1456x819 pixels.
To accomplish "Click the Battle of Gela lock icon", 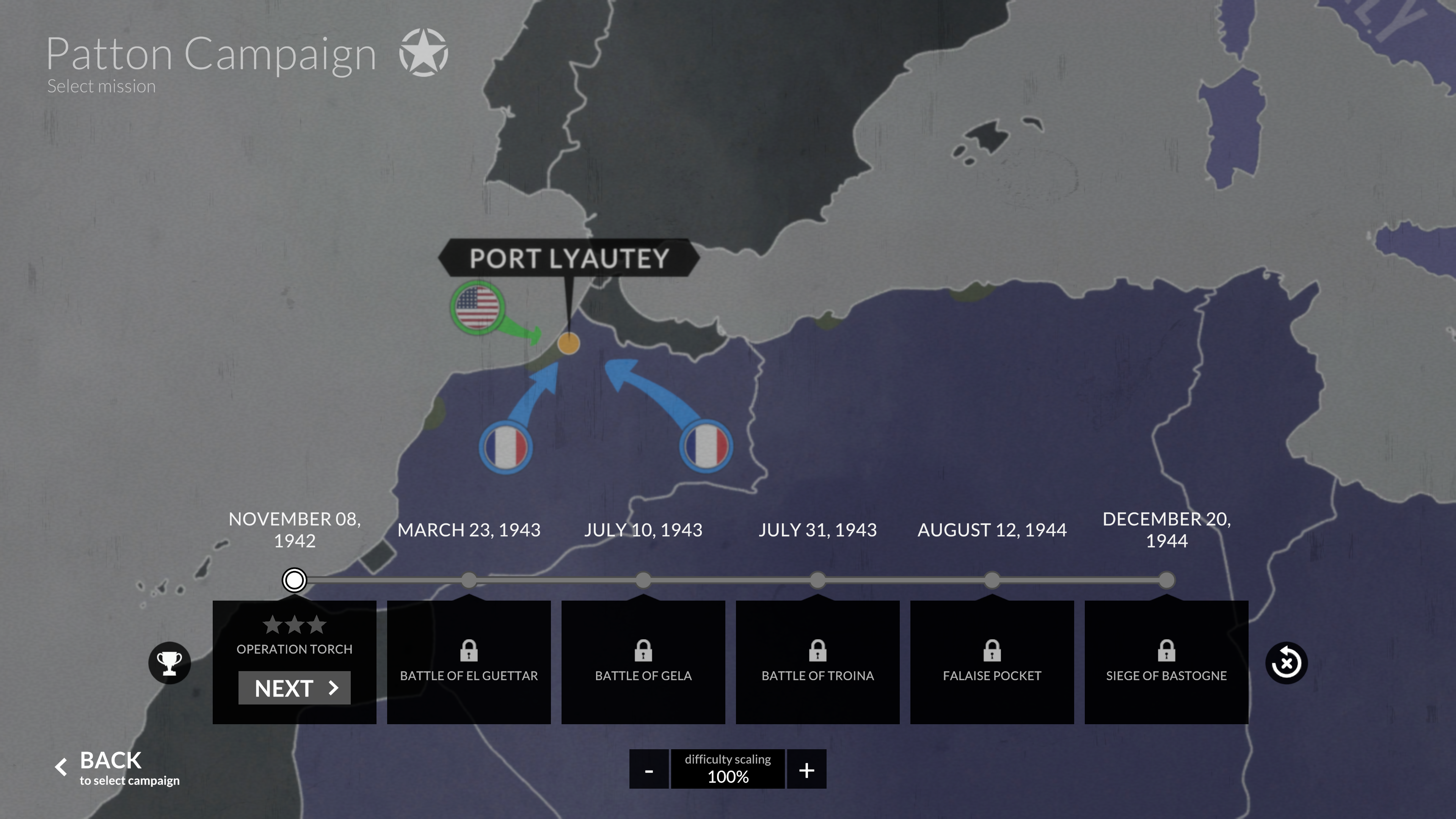I will [643, 651].
